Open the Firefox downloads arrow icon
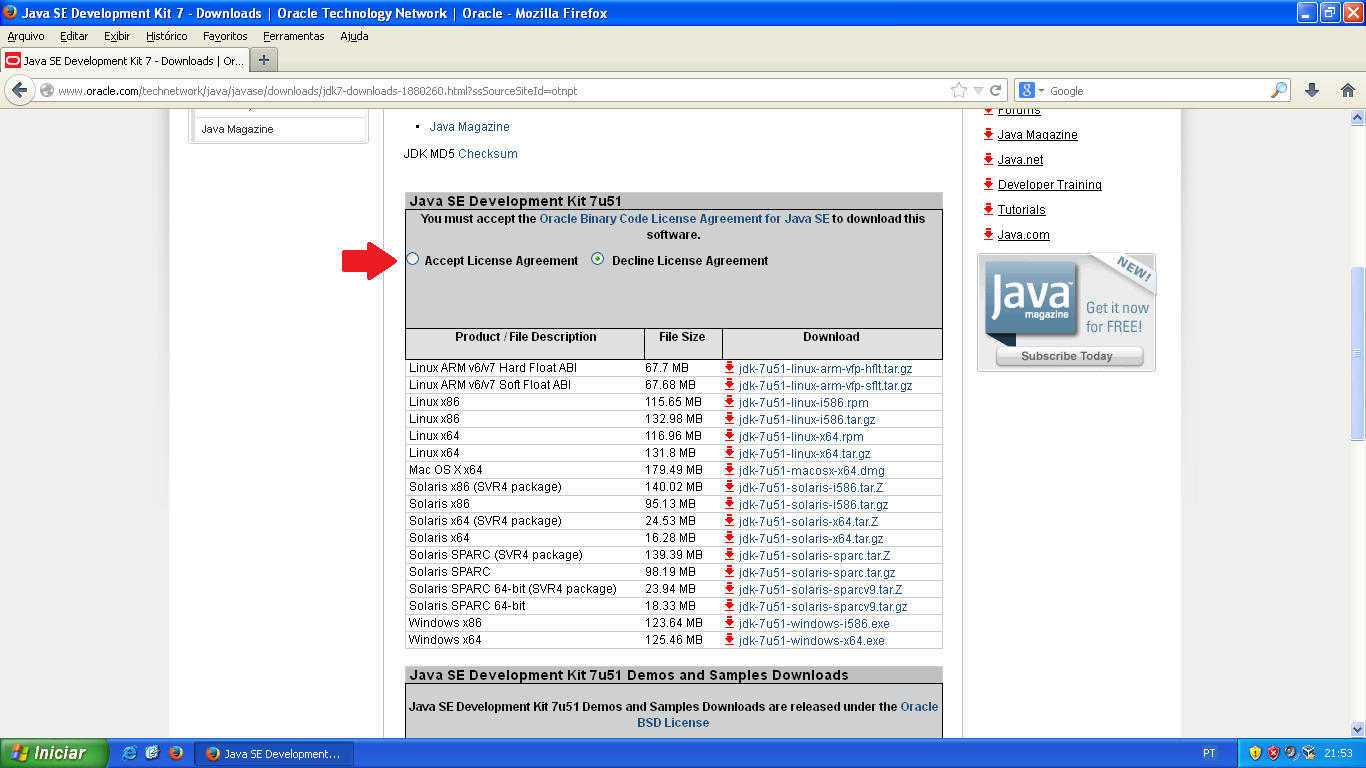This screenshot has width=1366, height=768. click(1313, 90)
